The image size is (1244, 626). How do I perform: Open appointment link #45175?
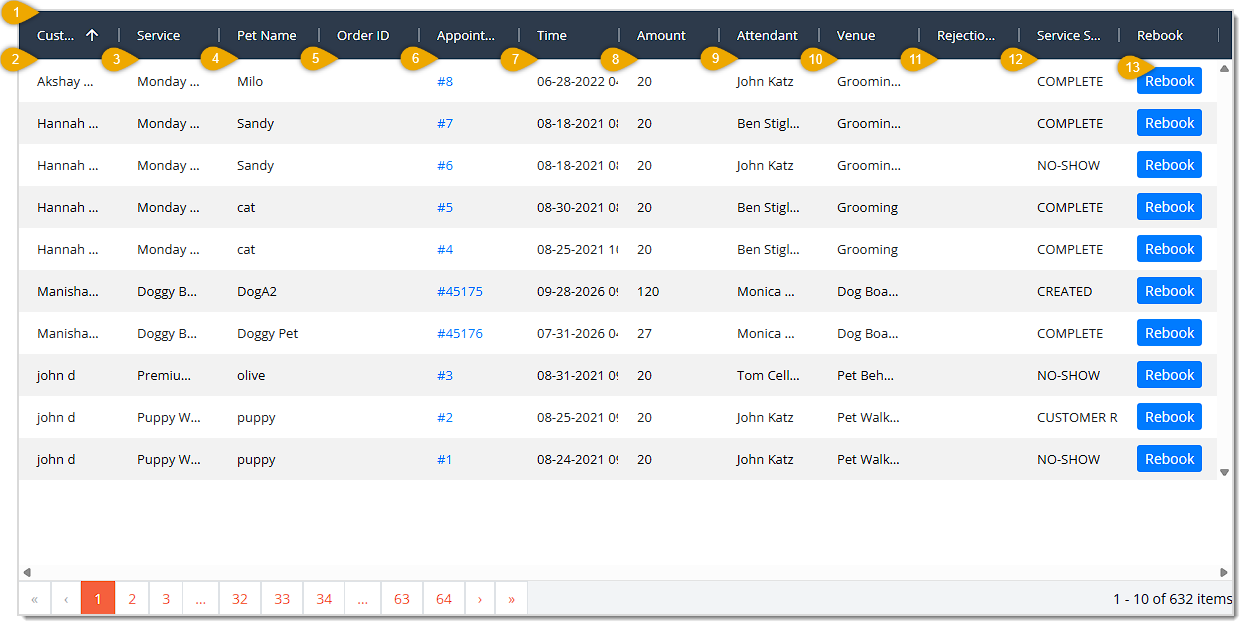[x=460, y=291]
